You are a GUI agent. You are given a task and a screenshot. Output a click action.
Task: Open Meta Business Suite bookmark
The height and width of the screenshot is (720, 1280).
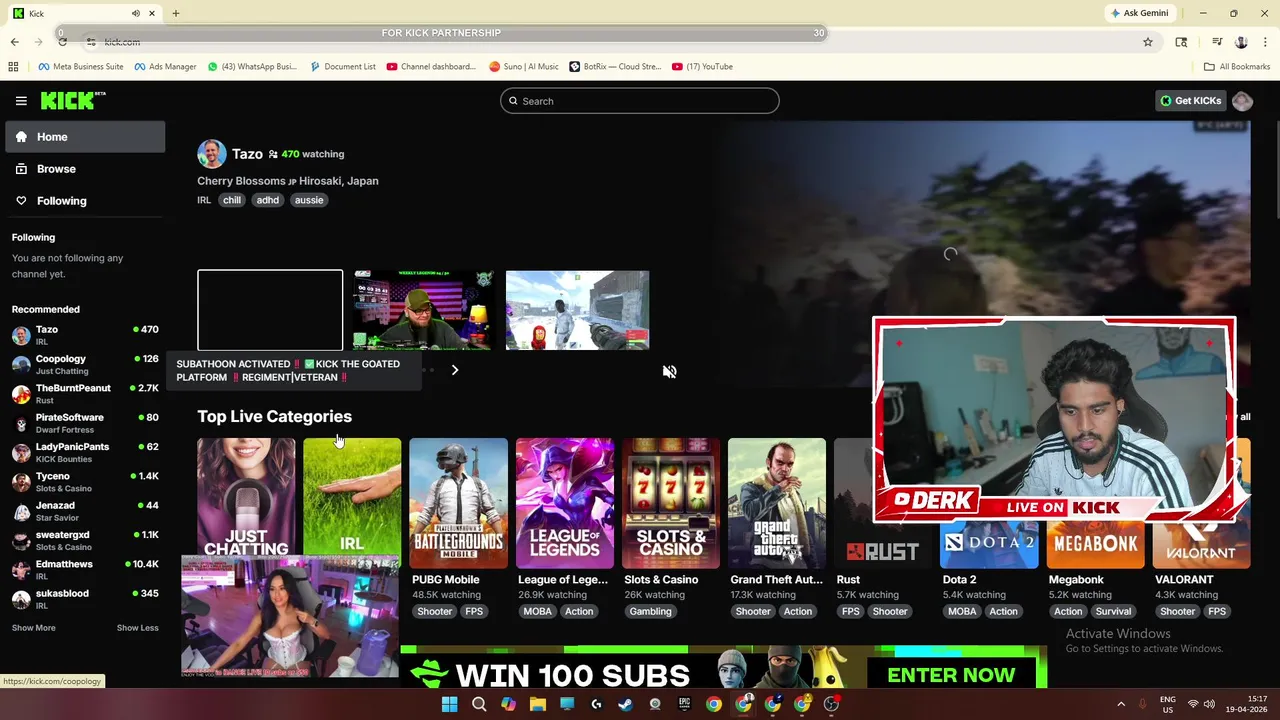(x=81, y=67)
